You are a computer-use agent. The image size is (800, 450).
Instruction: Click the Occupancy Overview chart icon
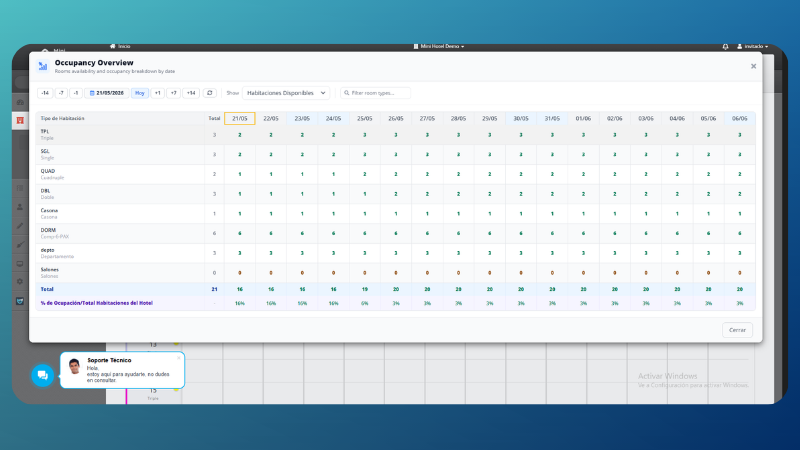[43, 66]
